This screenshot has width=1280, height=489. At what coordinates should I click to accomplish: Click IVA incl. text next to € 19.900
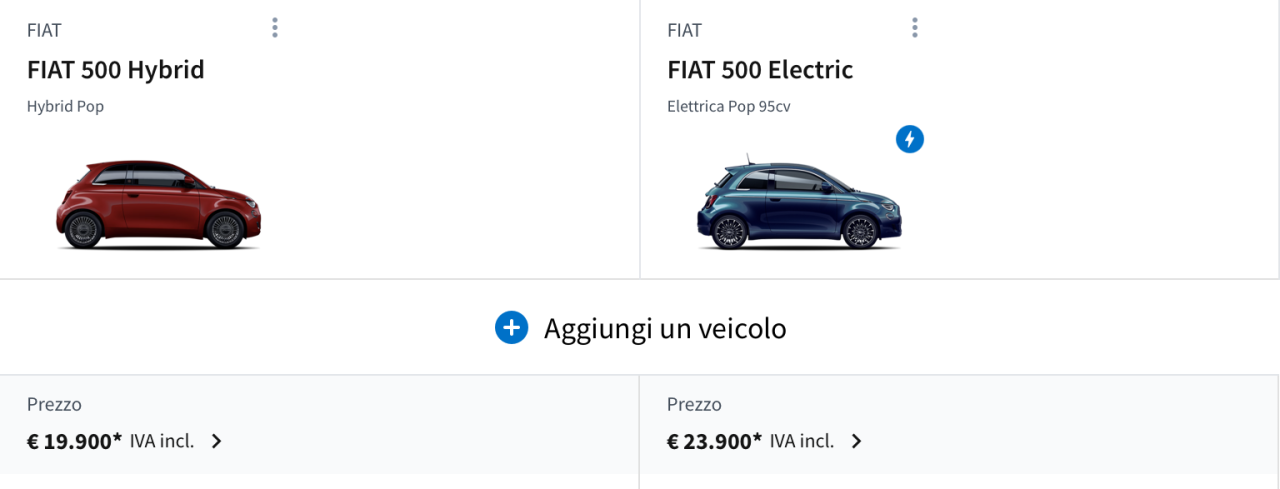162,441
